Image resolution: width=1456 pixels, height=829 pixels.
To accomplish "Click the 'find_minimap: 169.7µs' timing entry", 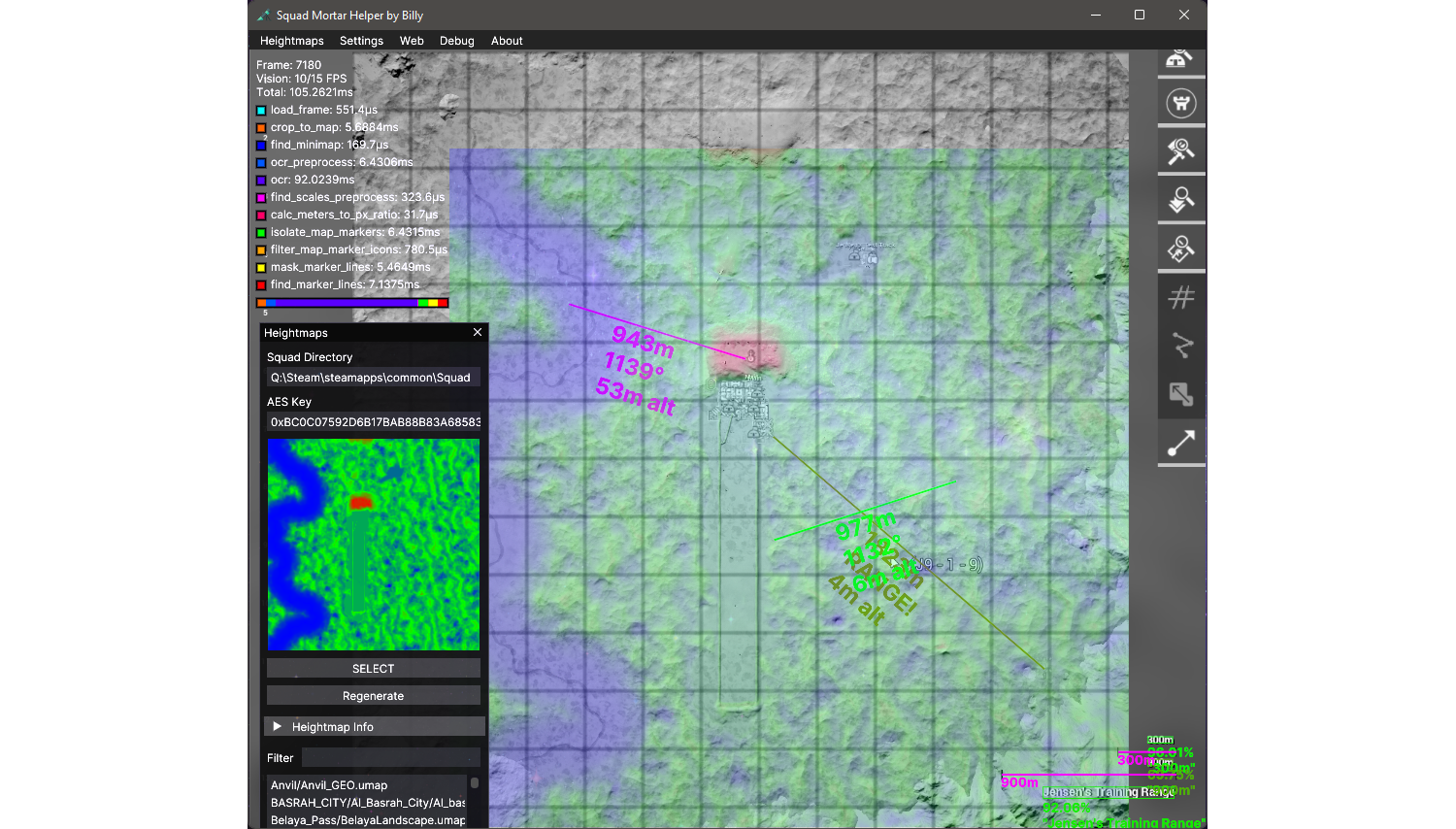I will click(x=329, y=145).
